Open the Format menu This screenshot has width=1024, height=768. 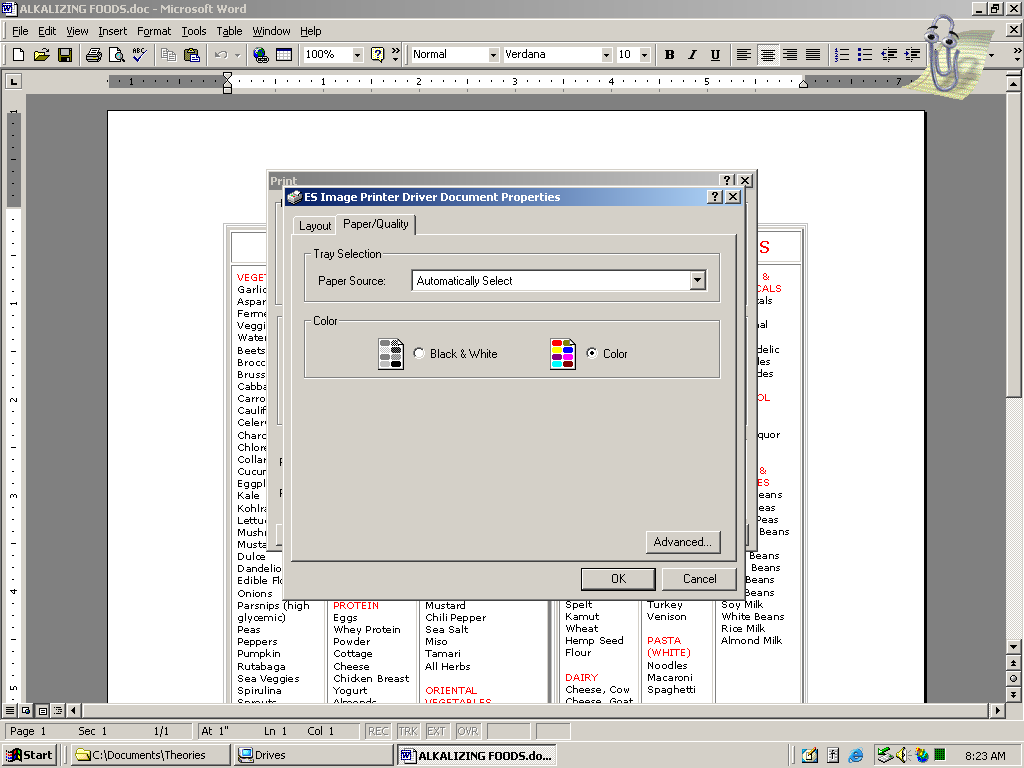153,31
